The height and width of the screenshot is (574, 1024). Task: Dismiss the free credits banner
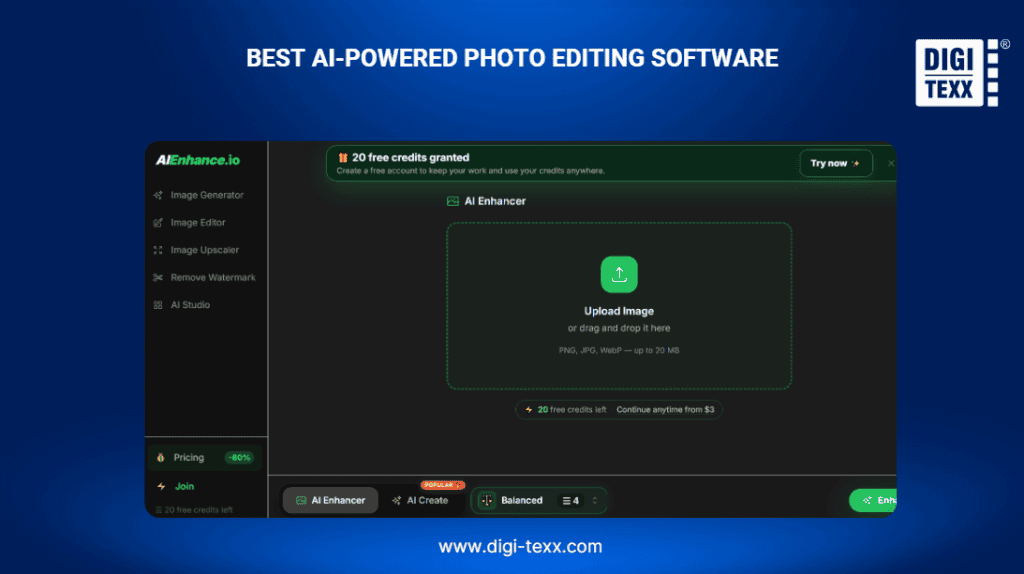[x=891, y=163]
